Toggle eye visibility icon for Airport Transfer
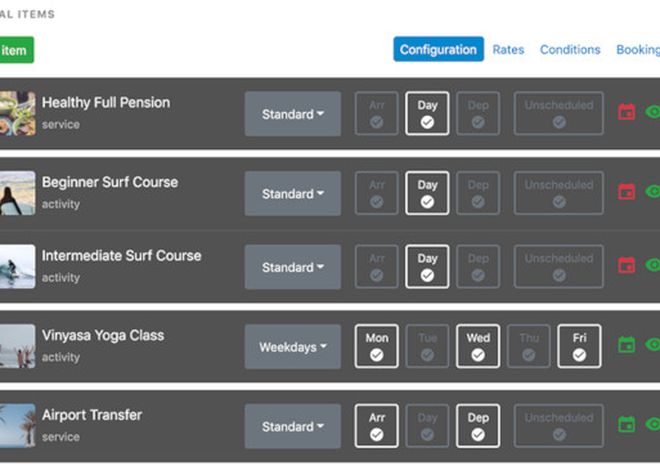Image resolution: width=660 pixels, height=470 pixels. tap(653, 425)
